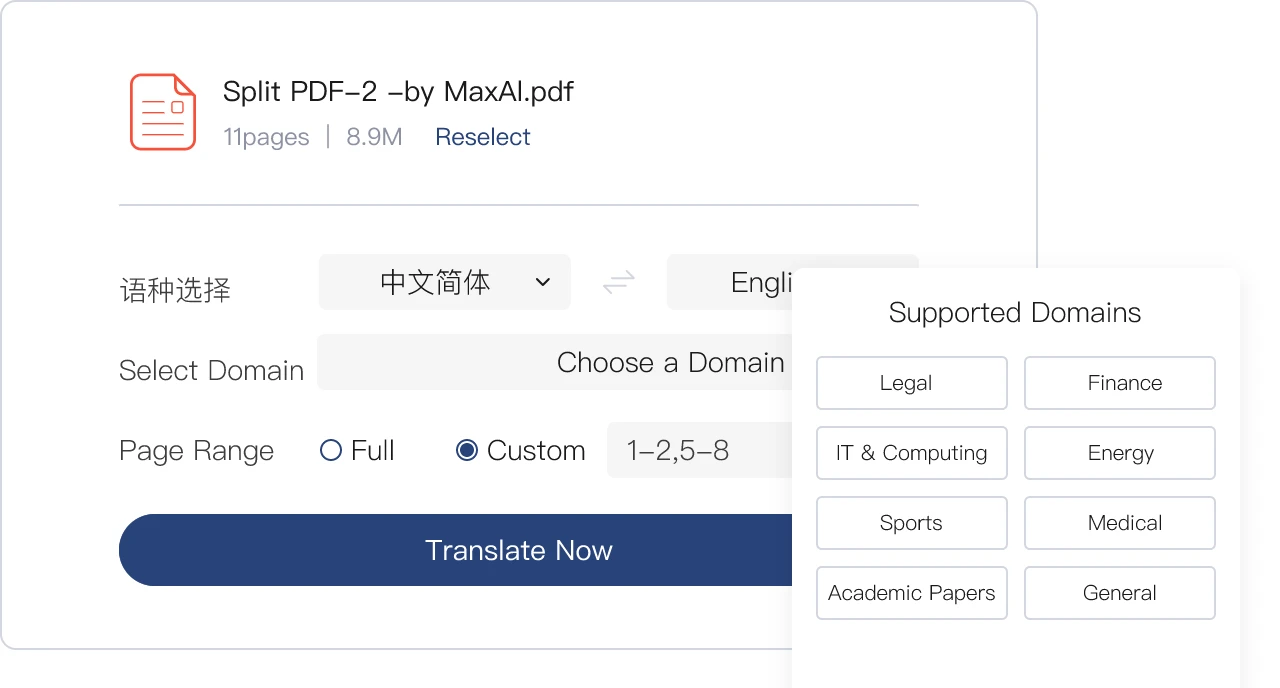Viewport: 1280px width, 688px height.
Task: Open the 中文简体 source language dropdown
Action: tap(445, 282)
